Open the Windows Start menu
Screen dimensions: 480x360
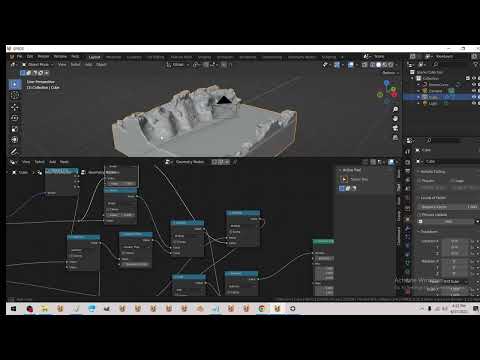coord(14,309)
